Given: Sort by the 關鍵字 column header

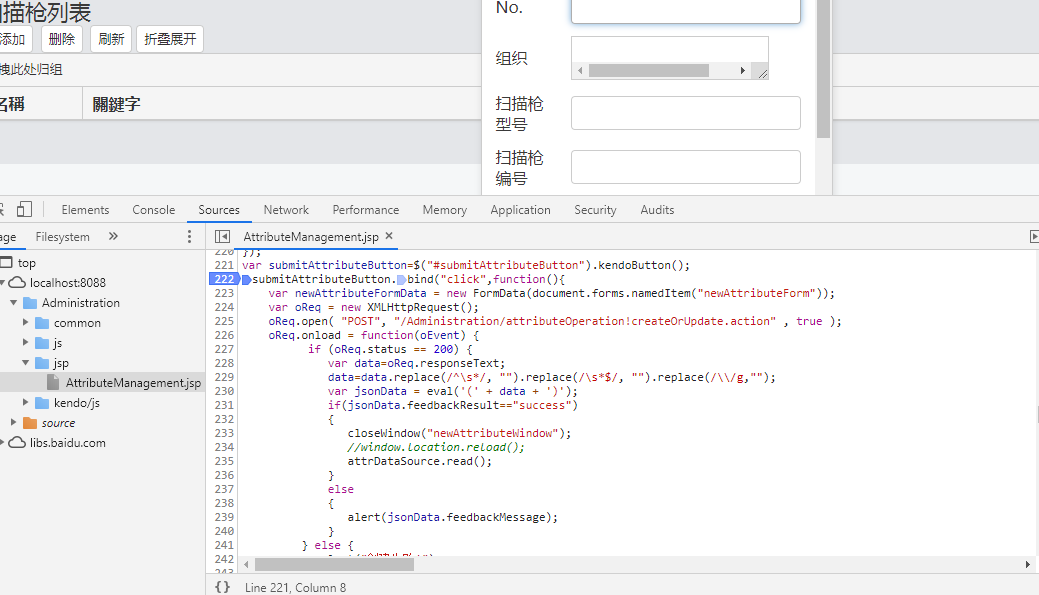Looking at the screenshot, I should (117, 104).
